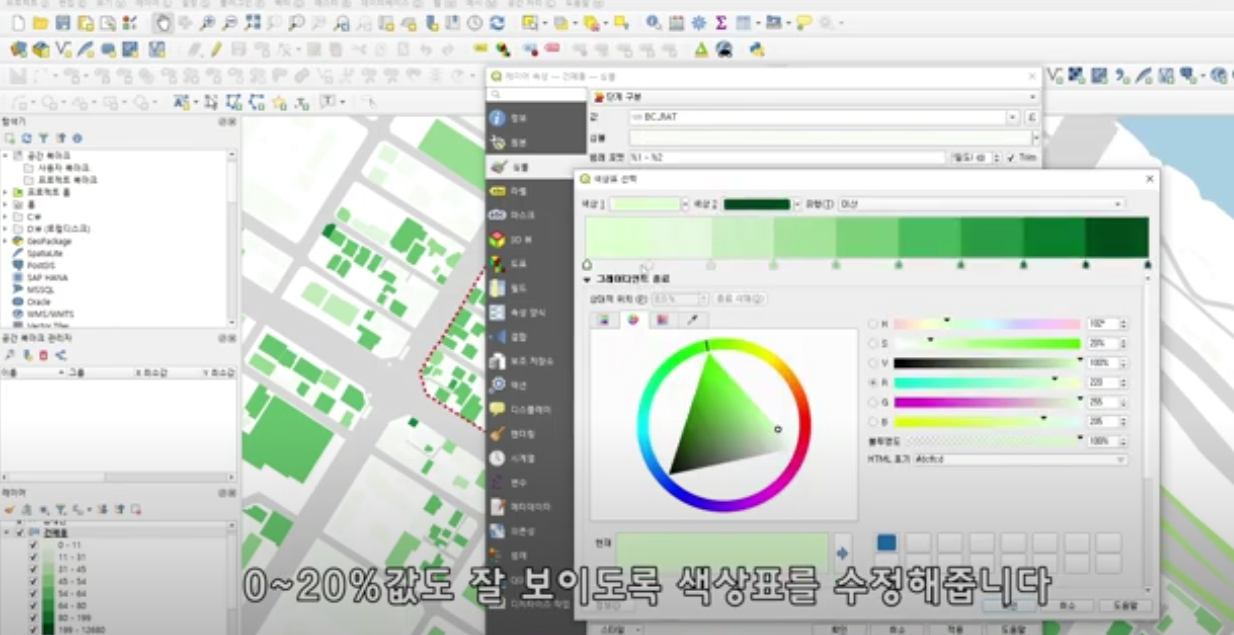Select the R radio button
Image resolution: width=1234 pixels, height=635 pixels.
click(873, 382)
